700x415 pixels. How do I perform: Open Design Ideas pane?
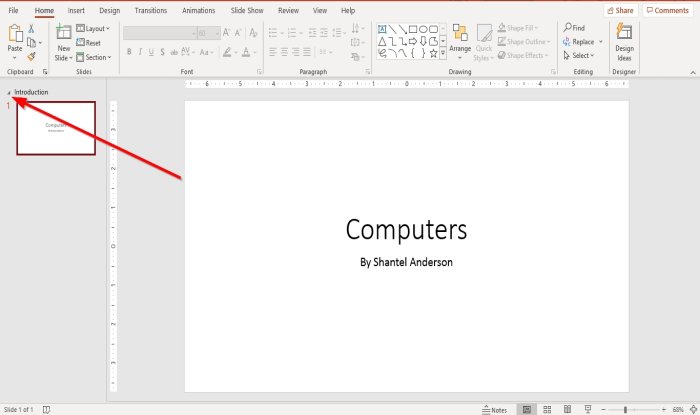click(624, 42)
